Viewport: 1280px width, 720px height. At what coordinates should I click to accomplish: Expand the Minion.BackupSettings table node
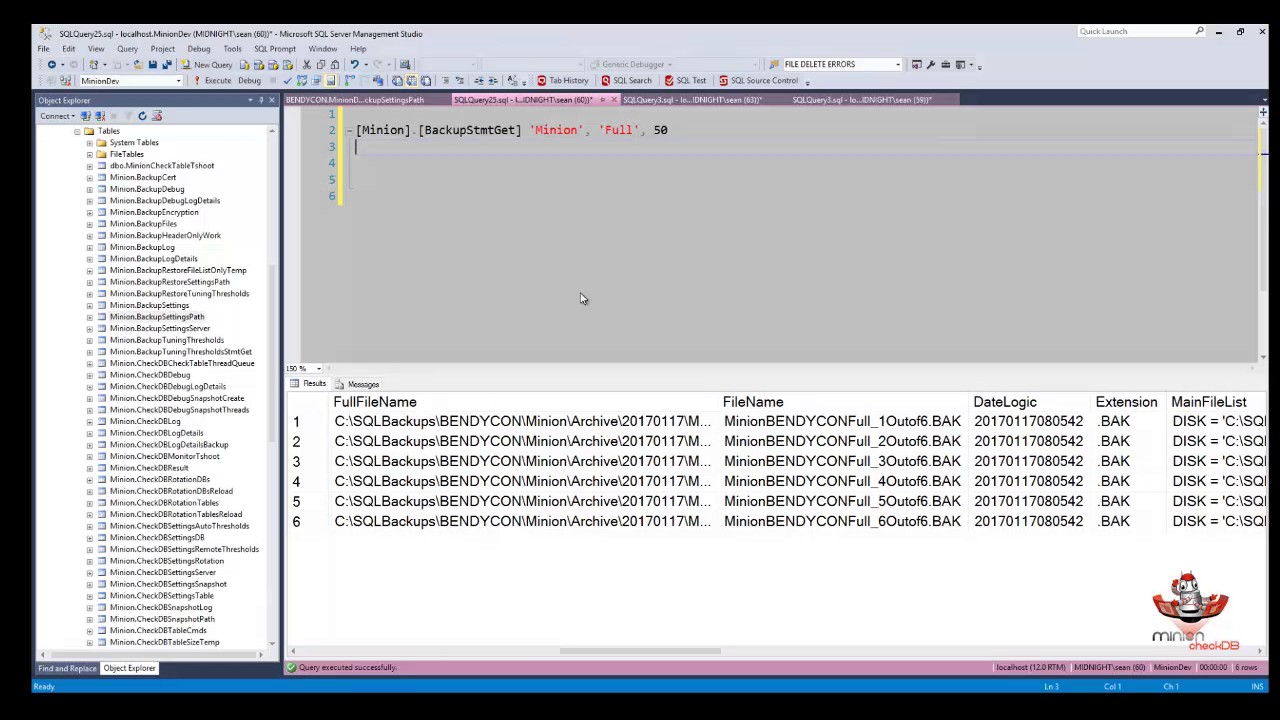pos(89,305)
